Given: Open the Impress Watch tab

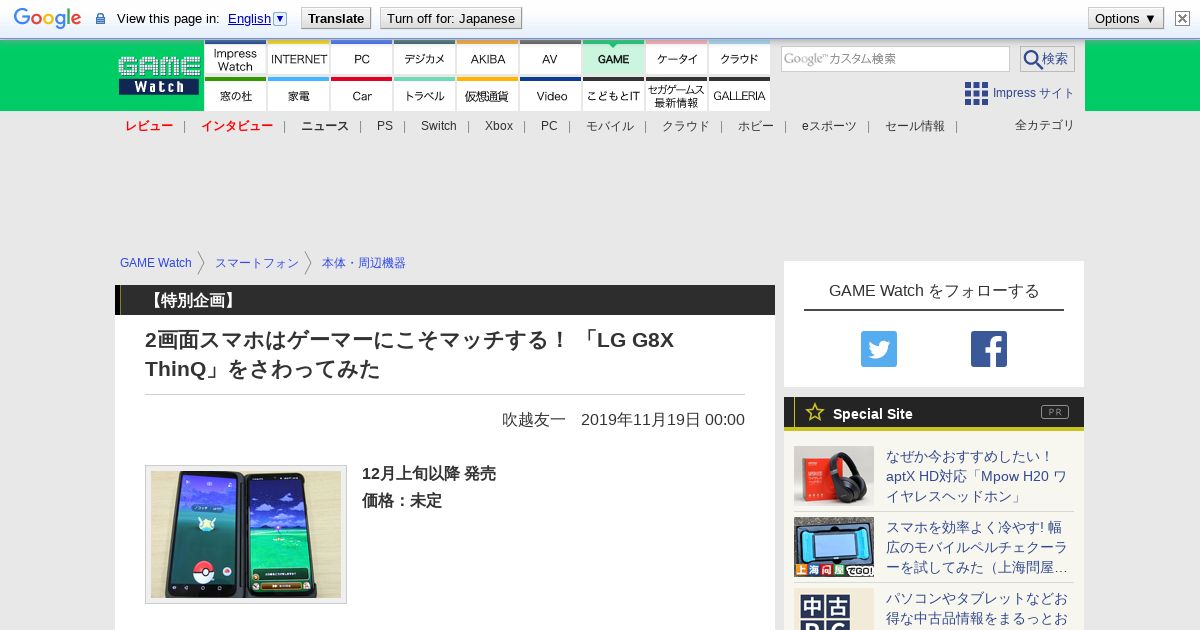Looking at the screenshot, I should pyautogui.click(x=235, y=59).
